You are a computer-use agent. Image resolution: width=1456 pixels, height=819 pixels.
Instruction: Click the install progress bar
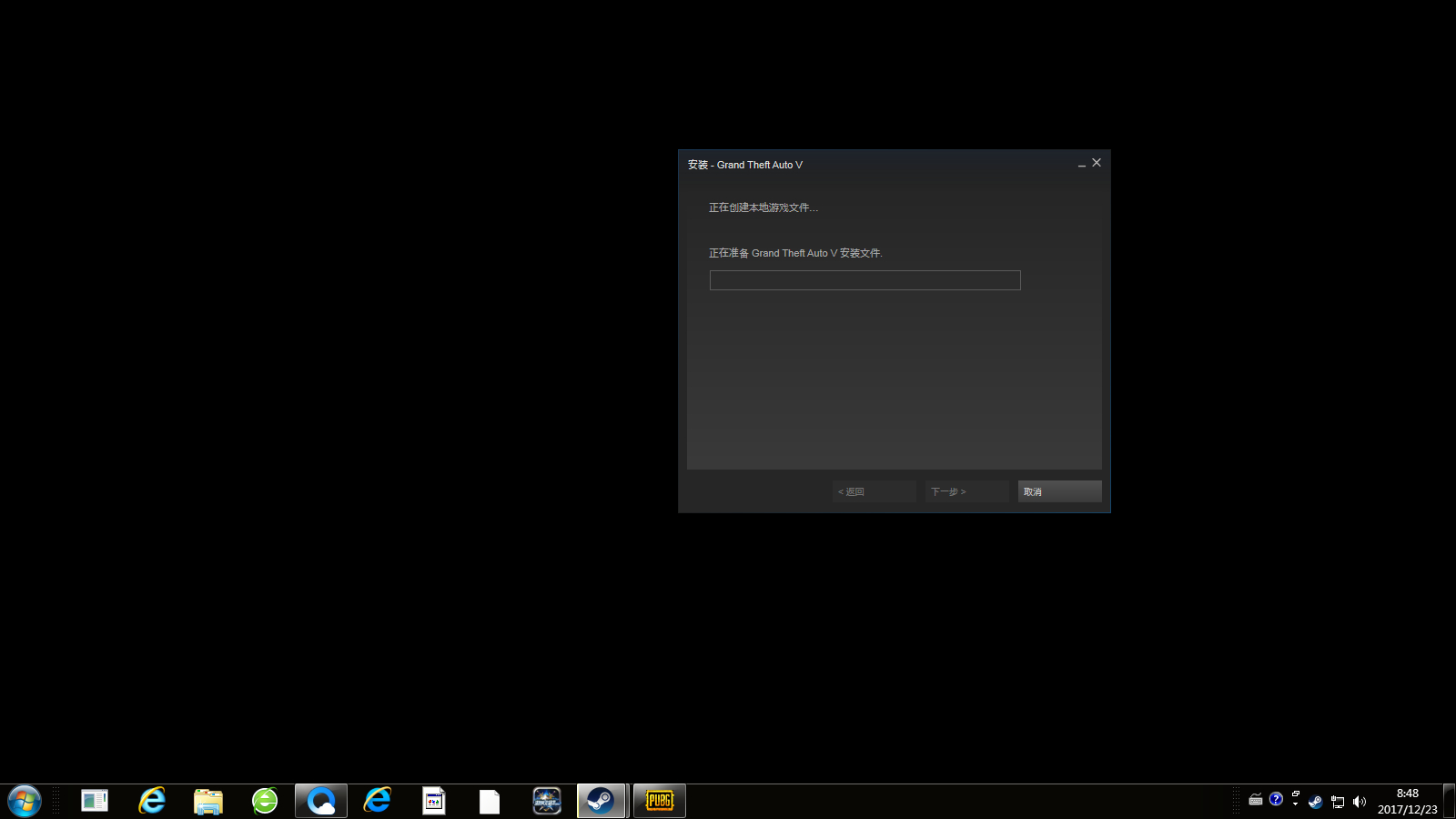click(x=865, y=280)
